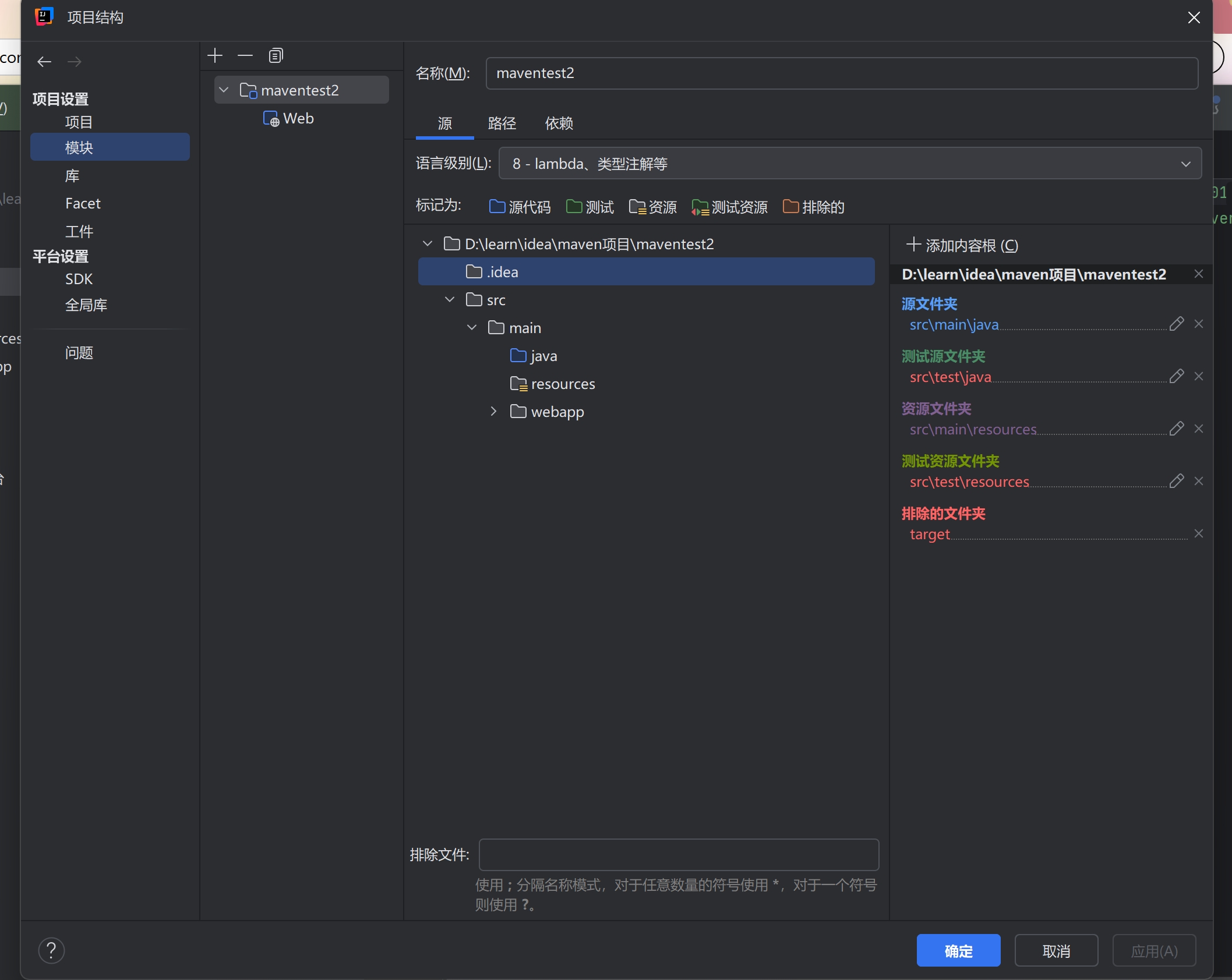This screenshot has width=1232, height=980.
Task: Click the add module plus icon
Action: point(215,56)
